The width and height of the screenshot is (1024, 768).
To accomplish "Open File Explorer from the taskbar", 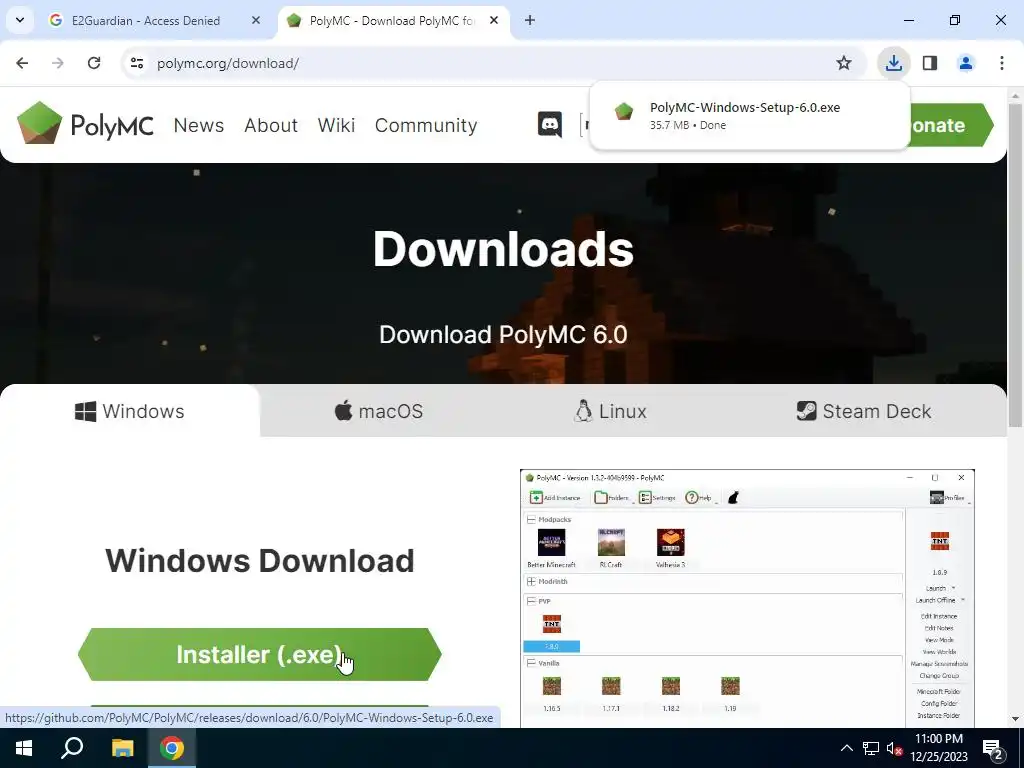I will (x=122, y=748).
